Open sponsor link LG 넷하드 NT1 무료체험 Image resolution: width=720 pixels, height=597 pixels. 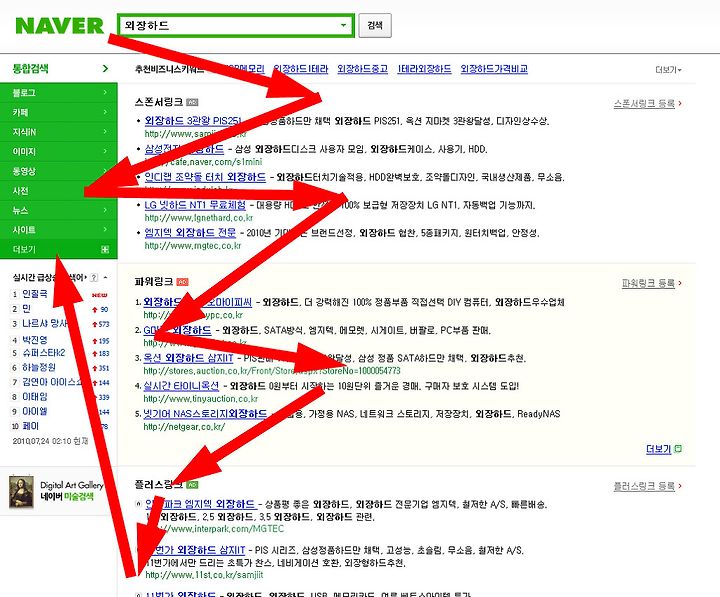point(195,205)
